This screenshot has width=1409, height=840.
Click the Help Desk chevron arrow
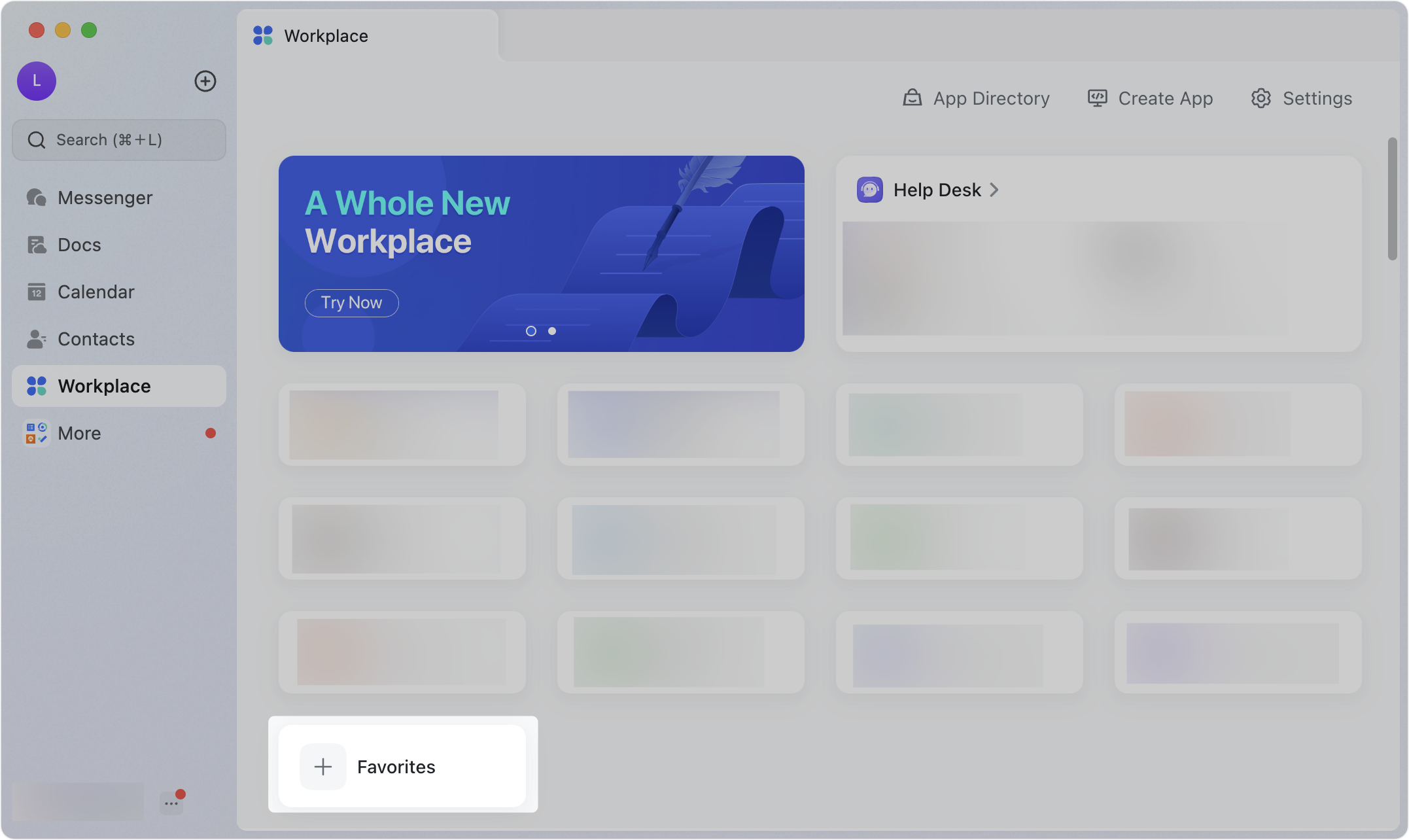coord(994,190)
